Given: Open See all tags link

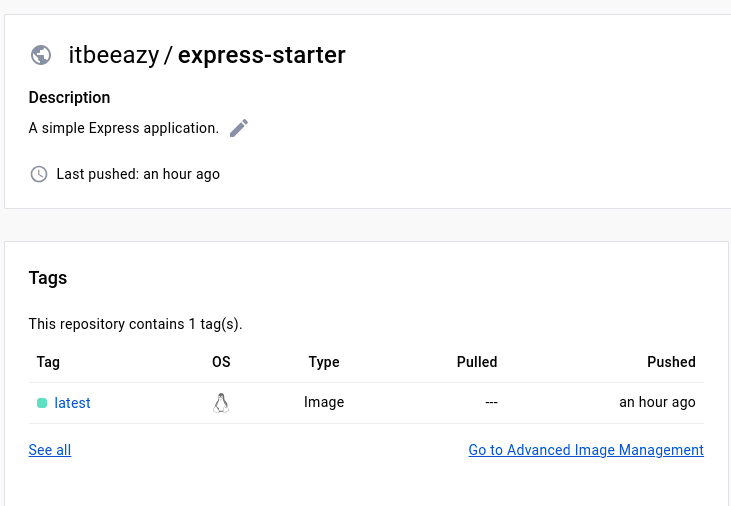Looking at the screenshot, I should (50, 450).
